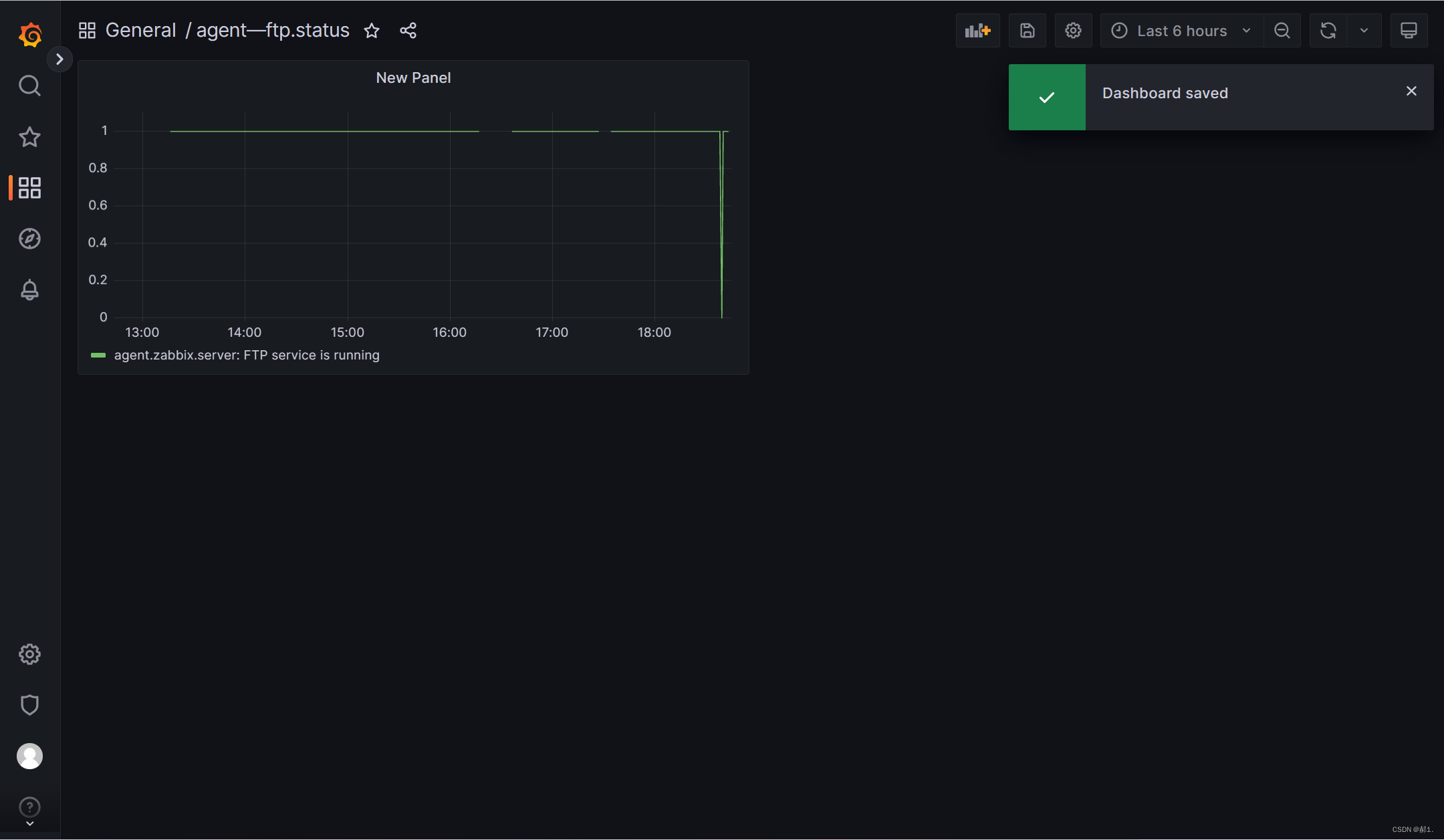
Task: Cycle view mode with monitor icon
Action: pyautogui.click(x=1409, y=31)
